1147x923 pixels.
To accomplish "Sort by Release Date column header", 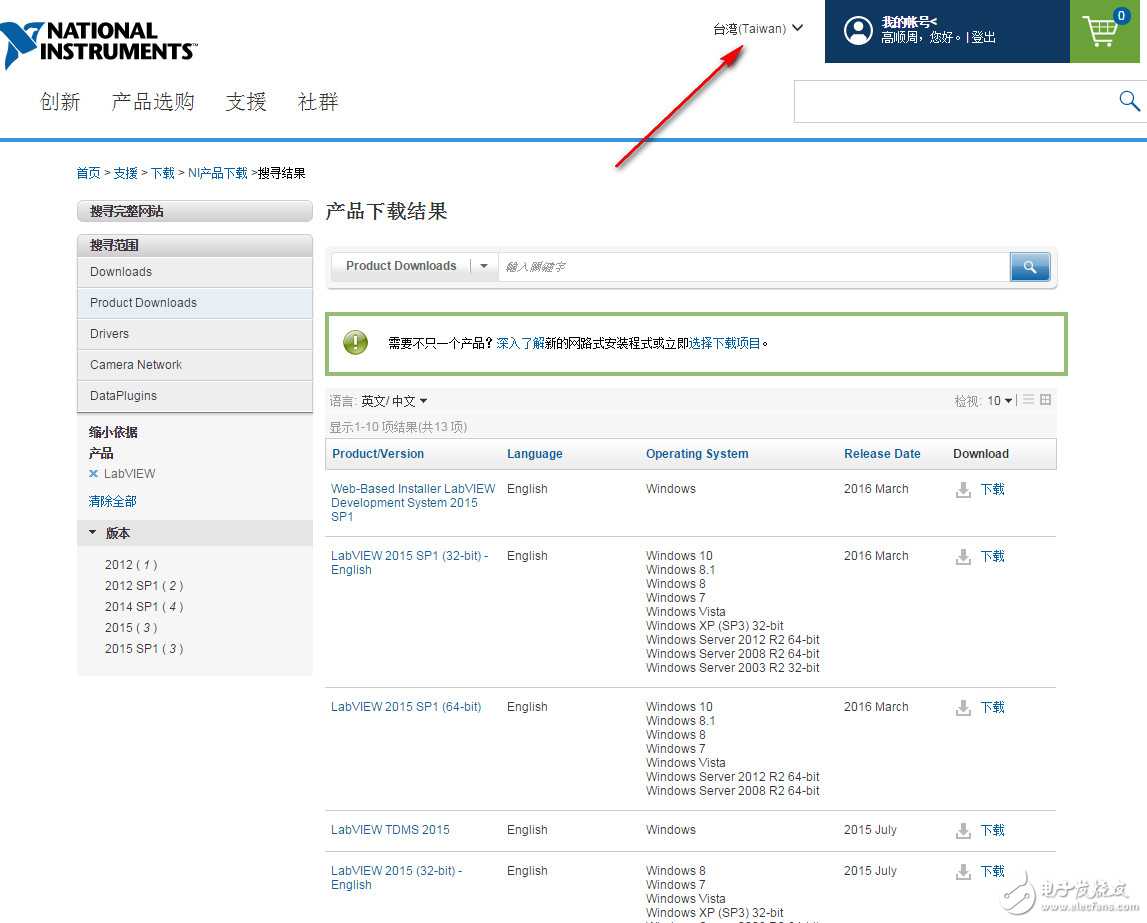I will (x=882, y=454).
